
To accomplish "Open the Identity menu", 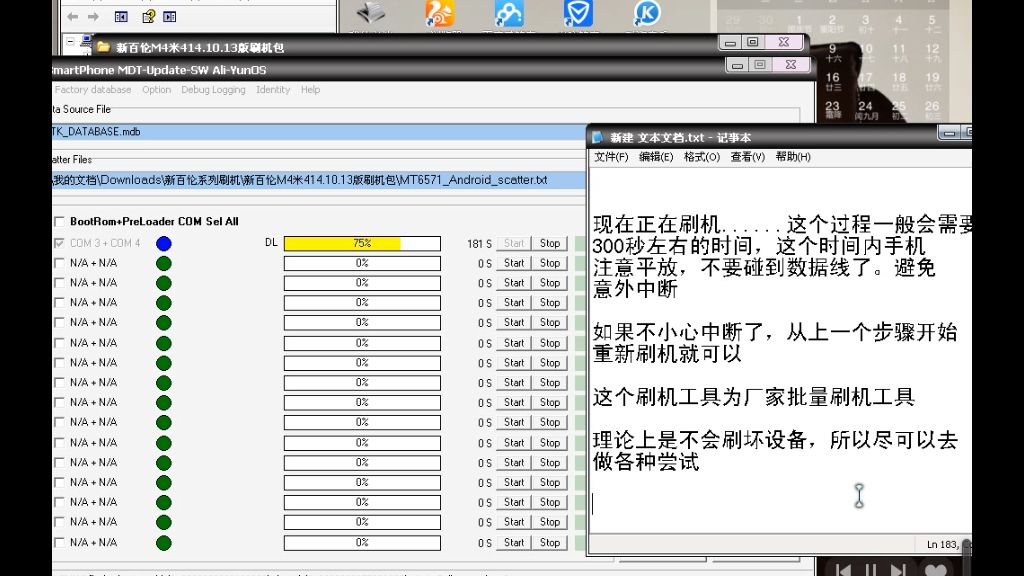I will [273, 89].
